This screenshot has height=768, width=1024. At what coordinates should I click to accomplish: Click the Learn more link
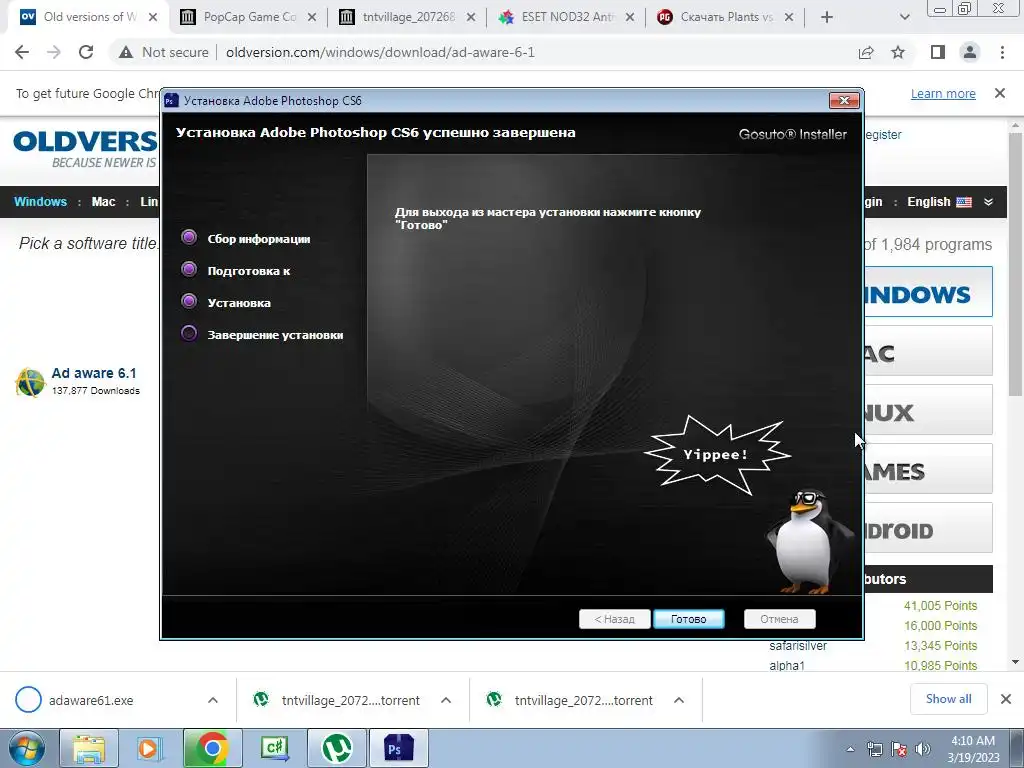coord(943,93)
